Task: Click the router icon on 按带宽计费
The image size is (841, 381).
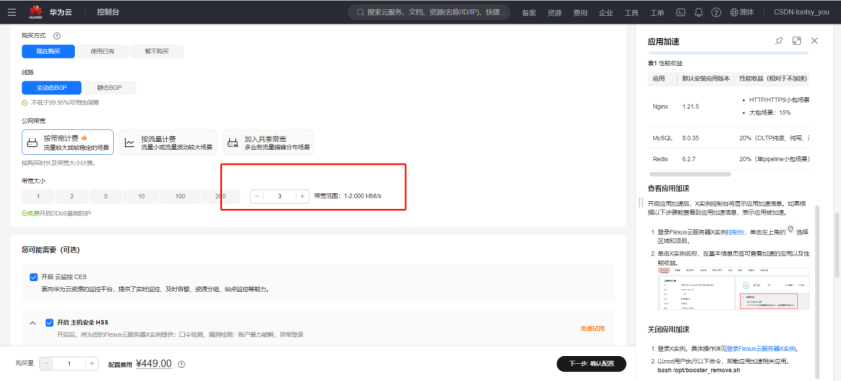Action: click(x=33, y=142)
